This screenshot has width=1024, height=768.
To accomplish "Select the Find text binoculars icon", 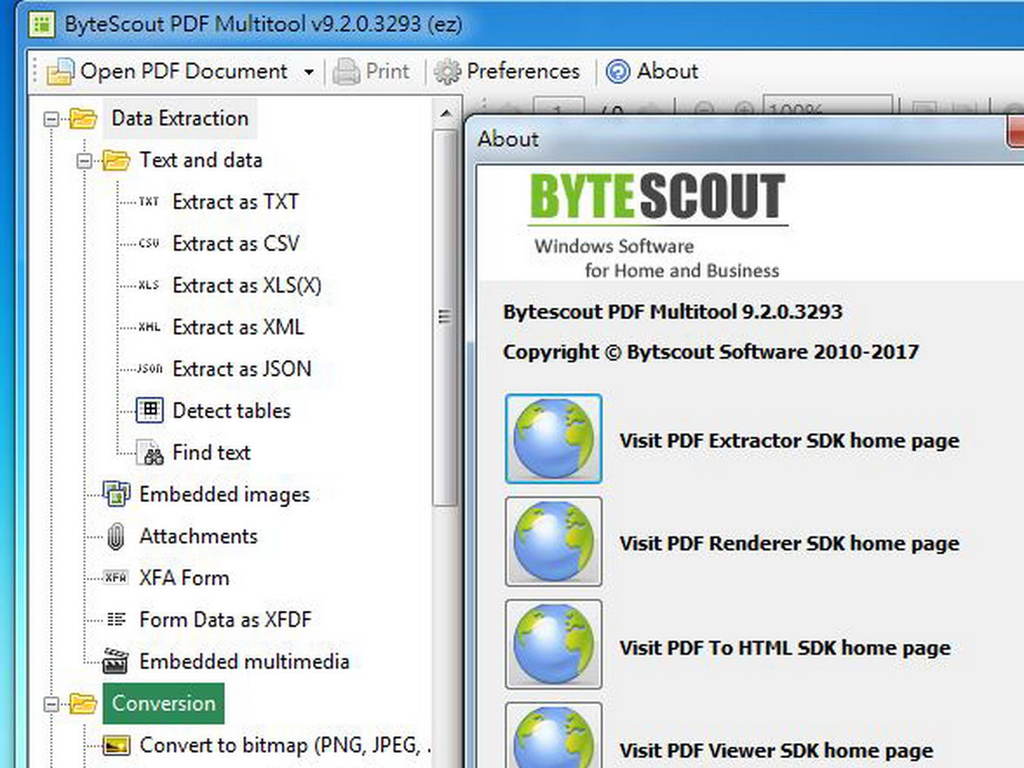I will (150, 452).
